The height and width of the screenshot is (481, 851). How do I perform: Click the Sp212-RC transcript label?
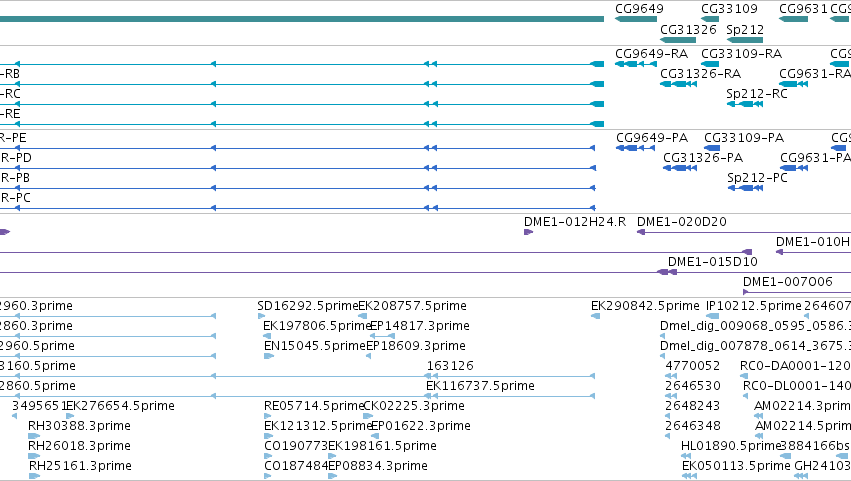click(x=757, y=94)
